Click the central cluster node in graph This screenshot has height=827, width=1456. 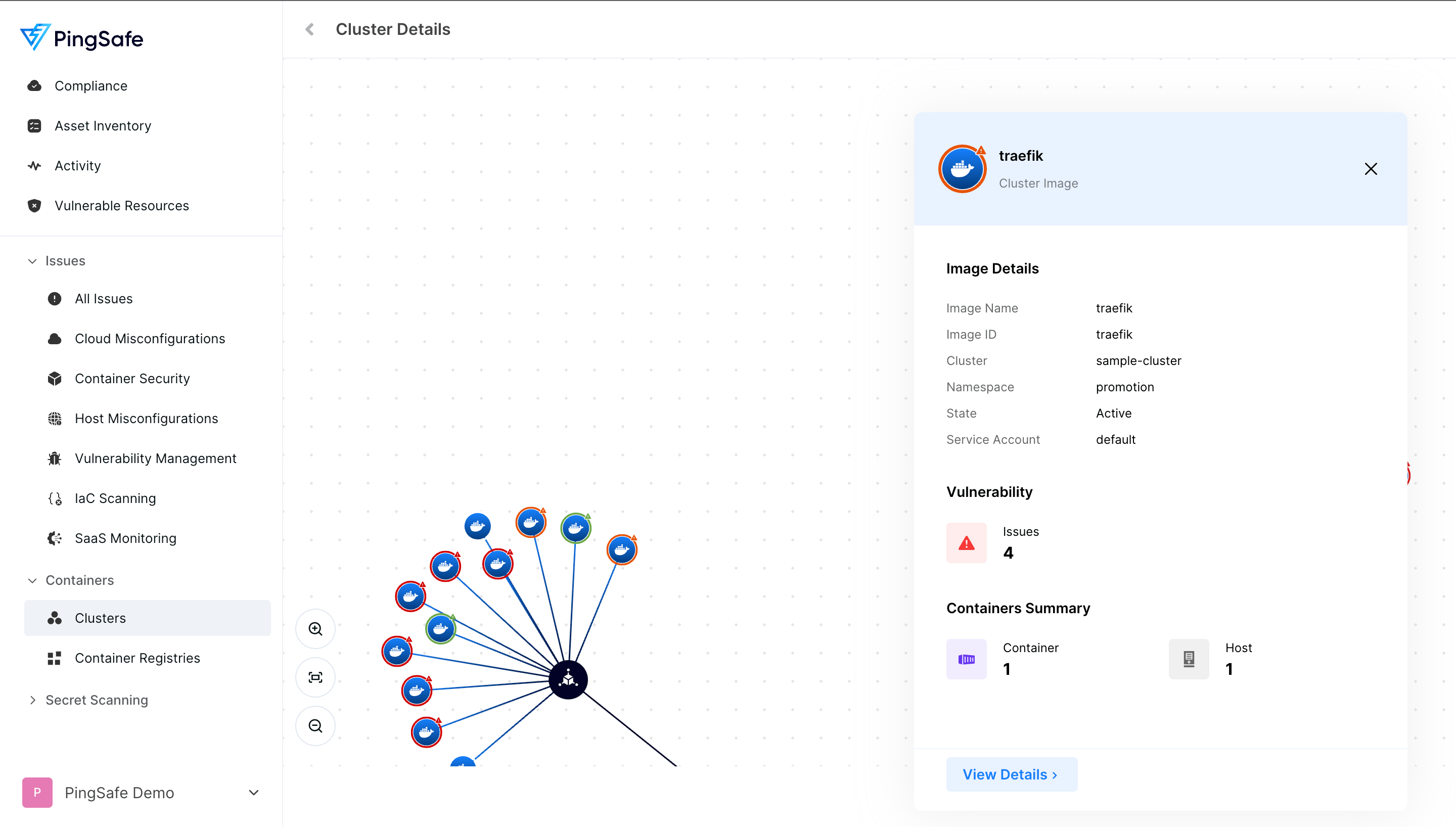point(568,679)
